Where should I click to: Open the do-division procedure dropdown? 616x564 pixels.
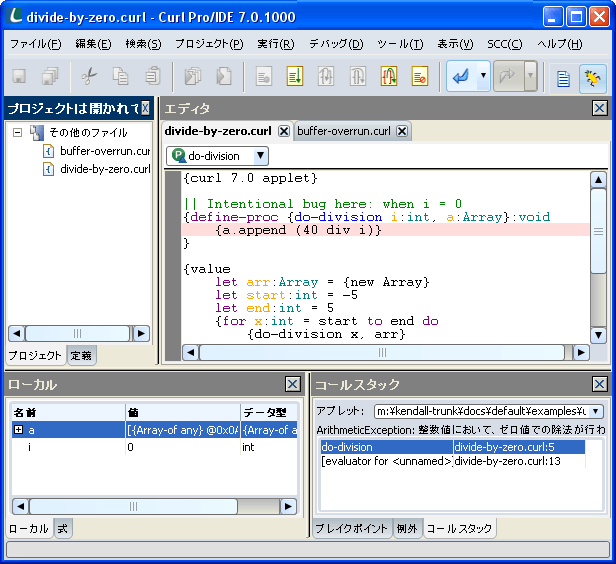260,156
